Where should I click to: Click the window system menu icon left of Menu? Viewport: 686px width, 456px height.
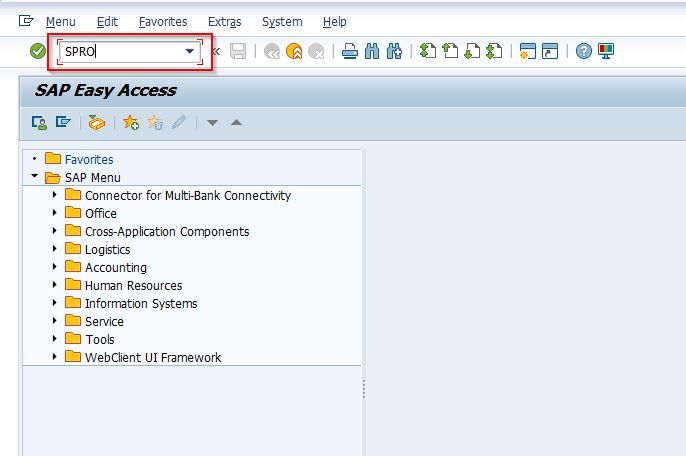(26, 21)
